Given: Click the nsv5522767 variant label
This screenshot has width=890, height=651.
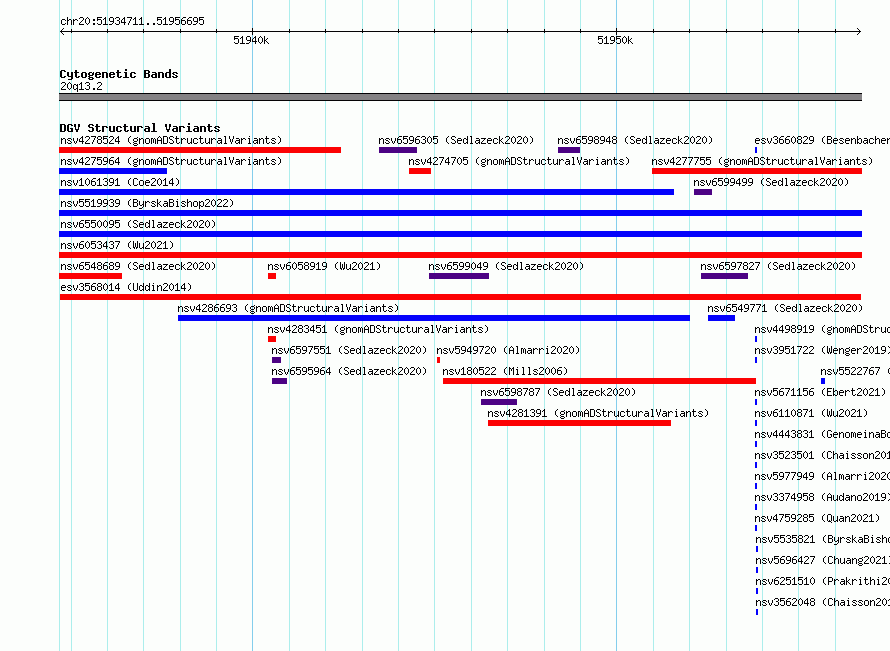Looking at the screenshot, I should click(855, 371).
